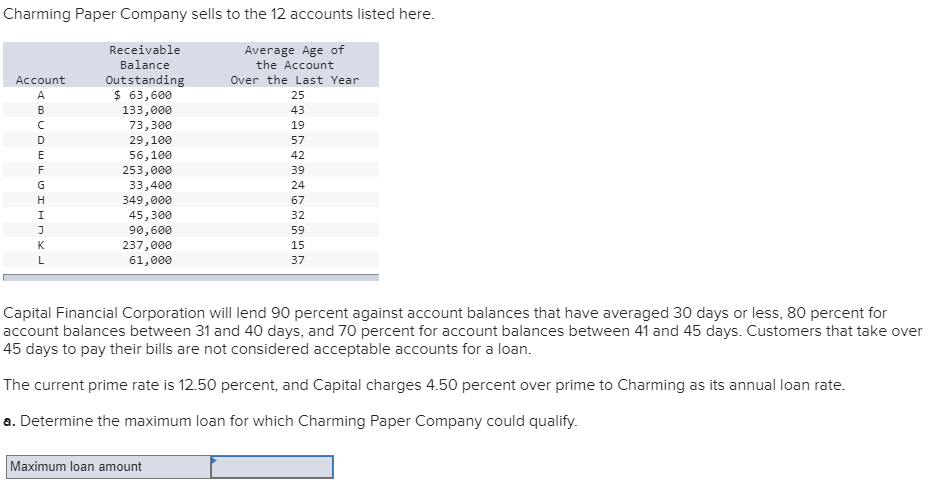Viewport: 935px width, 487px height.
Task: Click the blue corner marker in answer box
Action: [214, 460]
